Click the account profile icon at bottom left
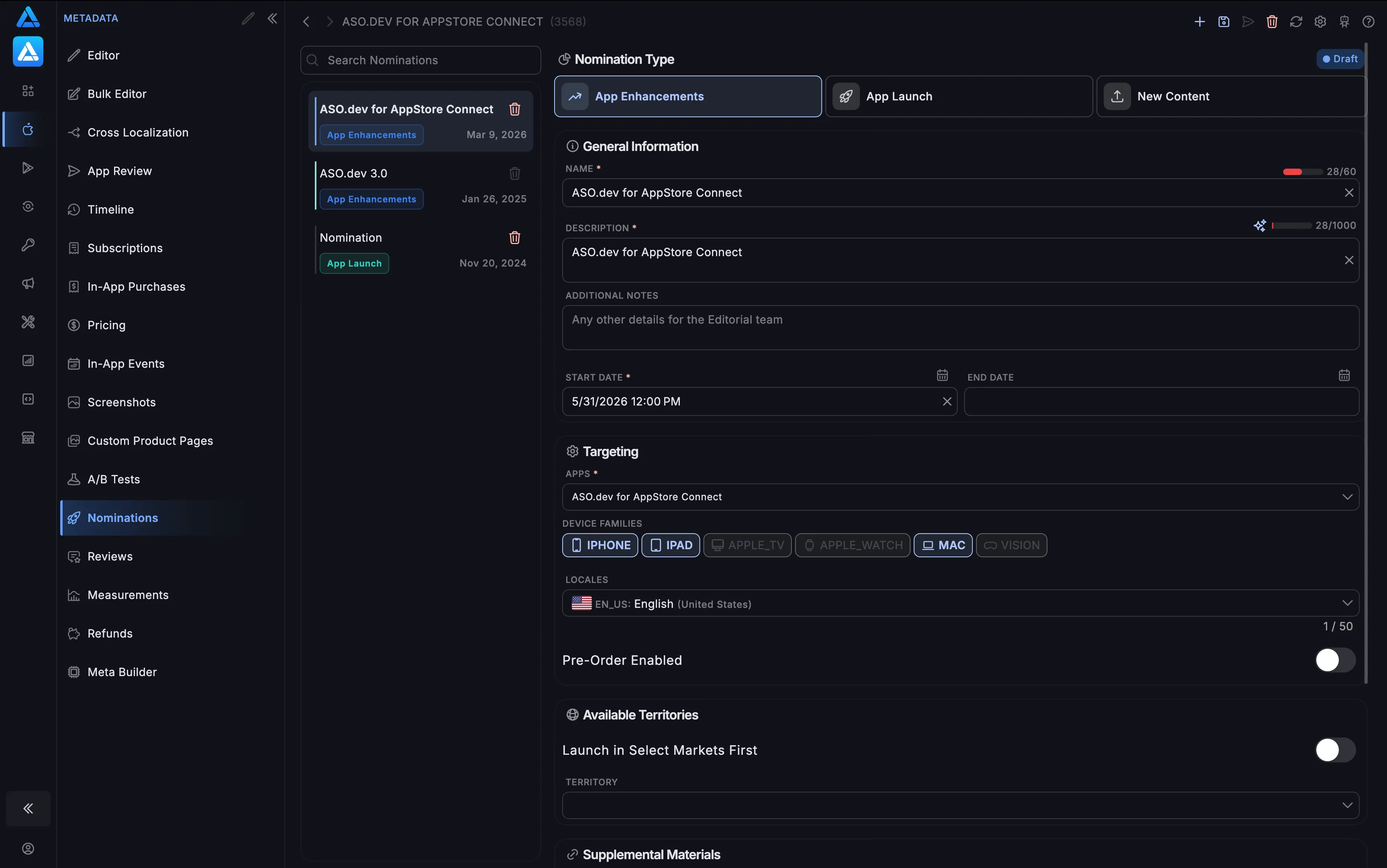The image size is (1387, 868). click(28, 848)
